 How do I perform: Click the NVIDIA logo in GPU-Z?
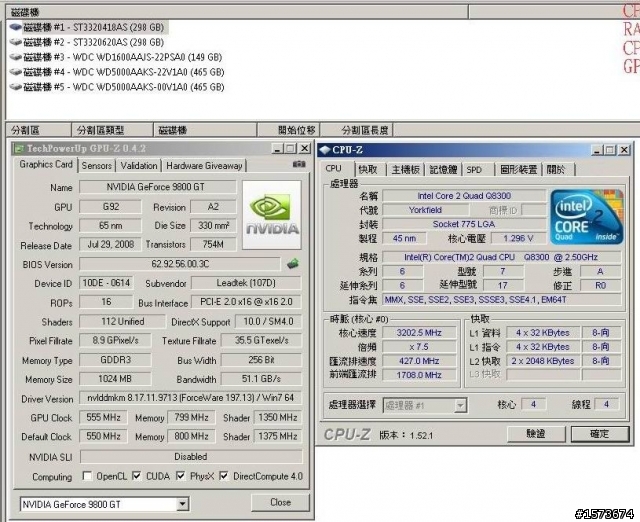(x=272, y=215)
